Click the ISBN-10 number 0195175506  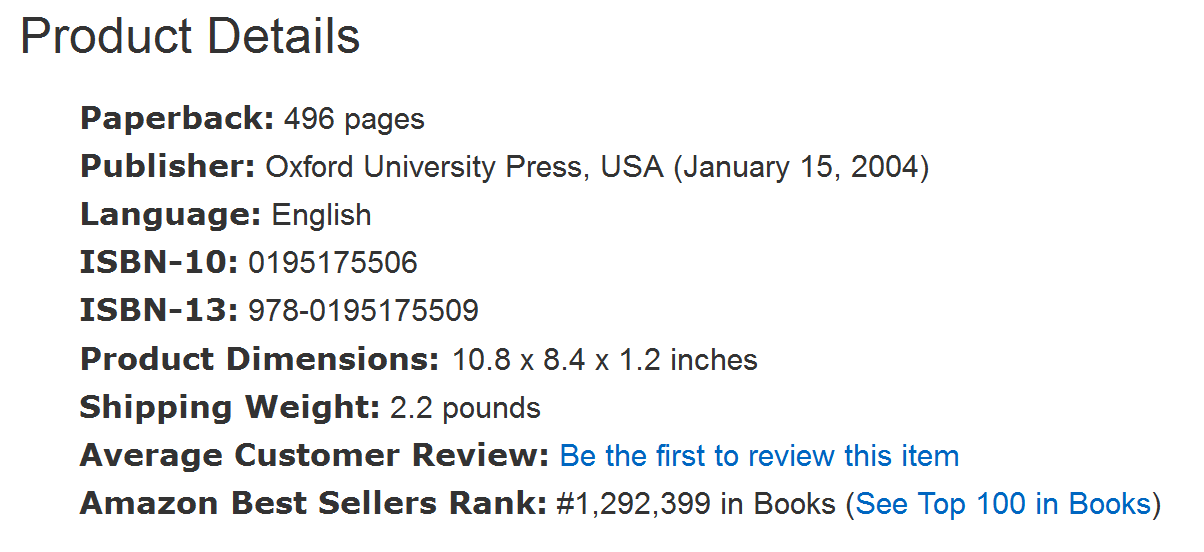pos(333,263)
